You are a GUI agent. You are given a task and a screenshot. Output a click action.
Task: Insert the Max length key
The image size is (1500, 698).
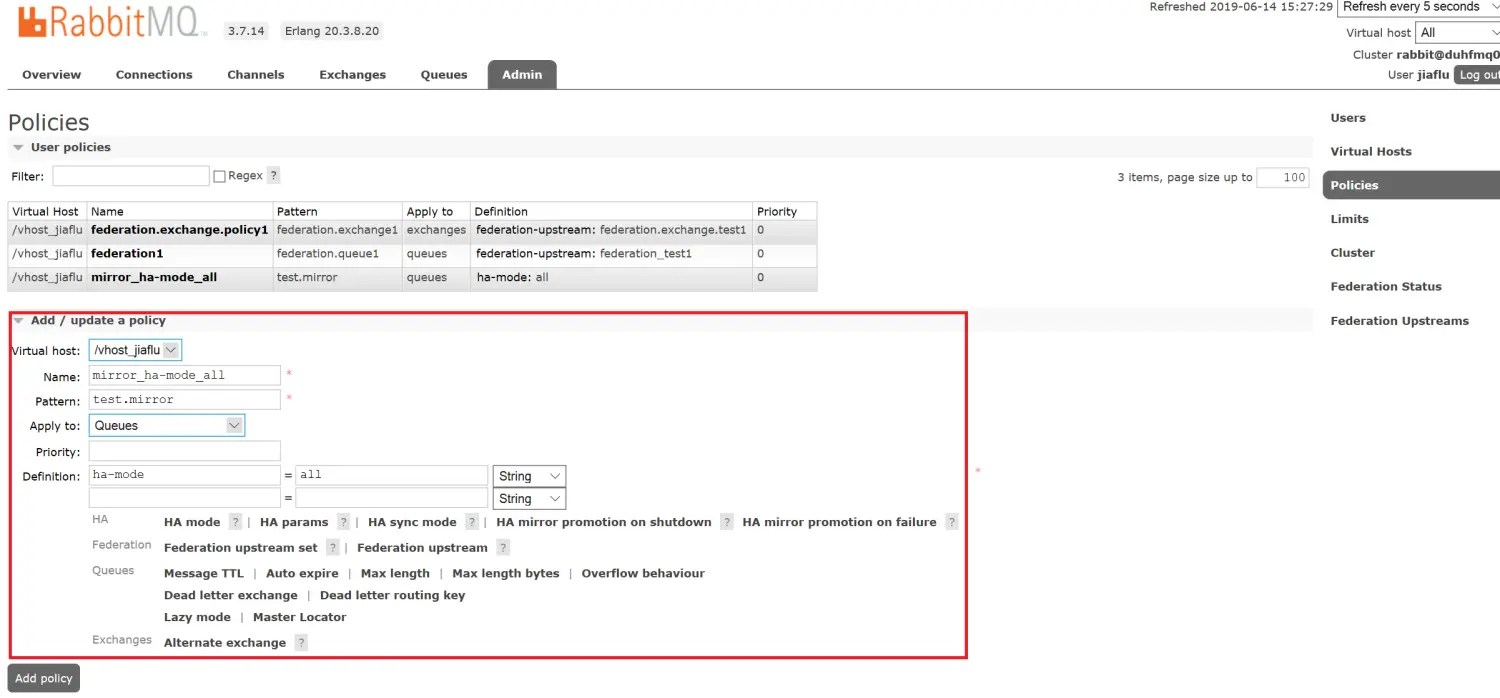coord(395,574)
